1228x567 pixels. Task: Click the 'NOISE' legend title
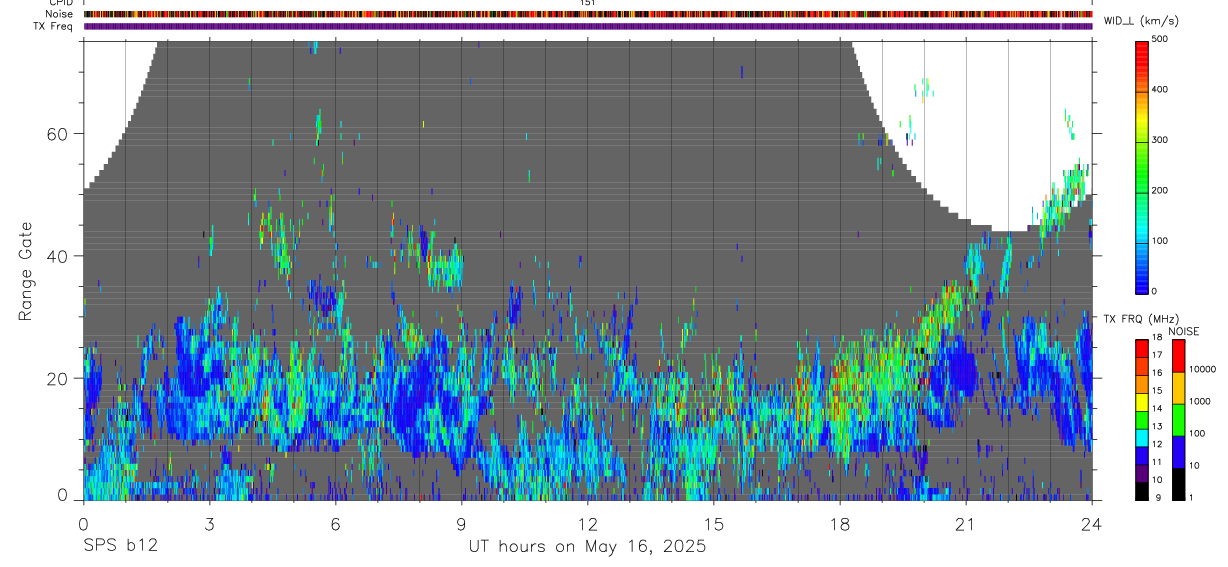coord(1183,331)
